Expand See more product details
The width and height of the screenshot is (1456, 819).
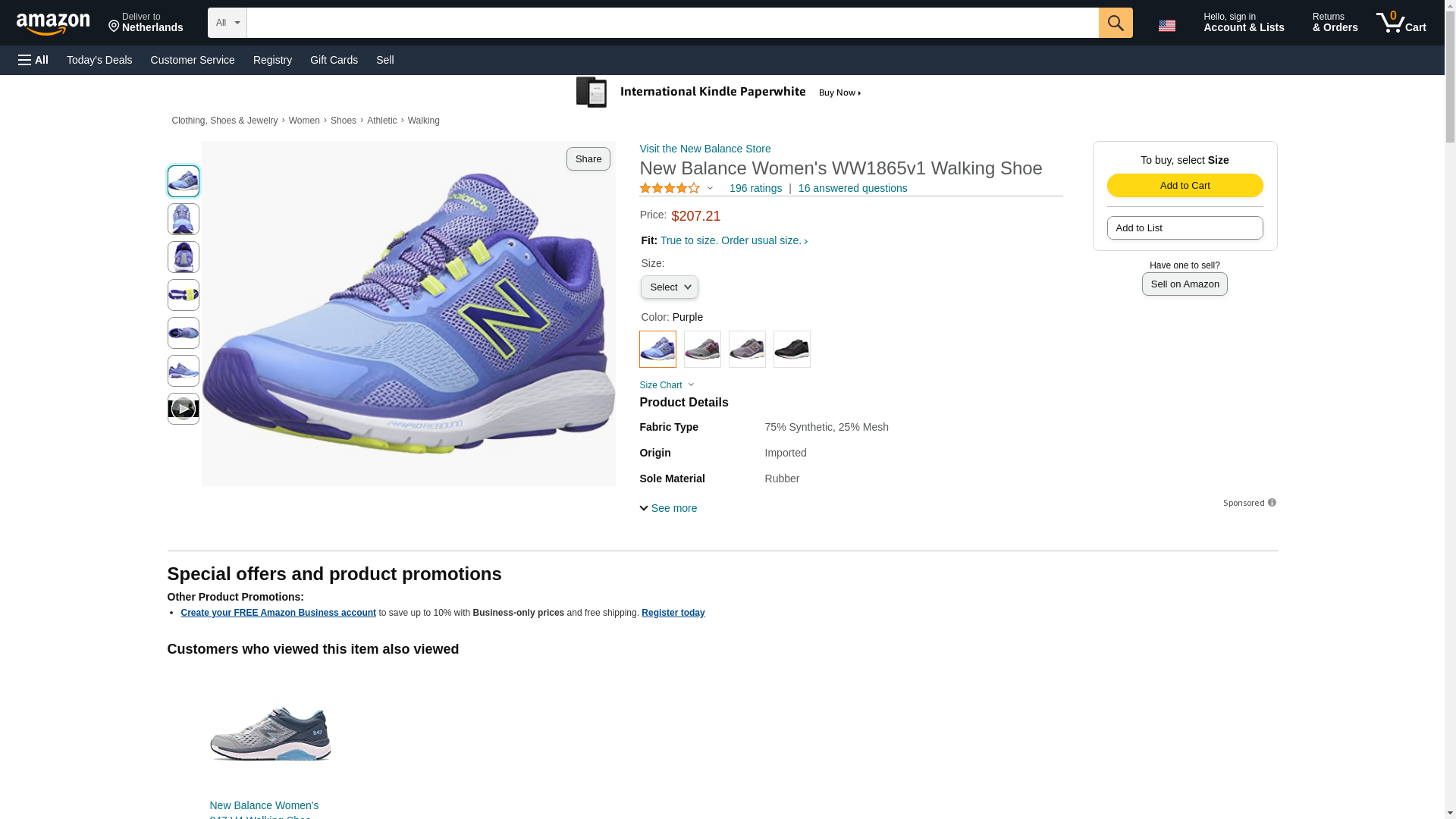tap(668, 508)
